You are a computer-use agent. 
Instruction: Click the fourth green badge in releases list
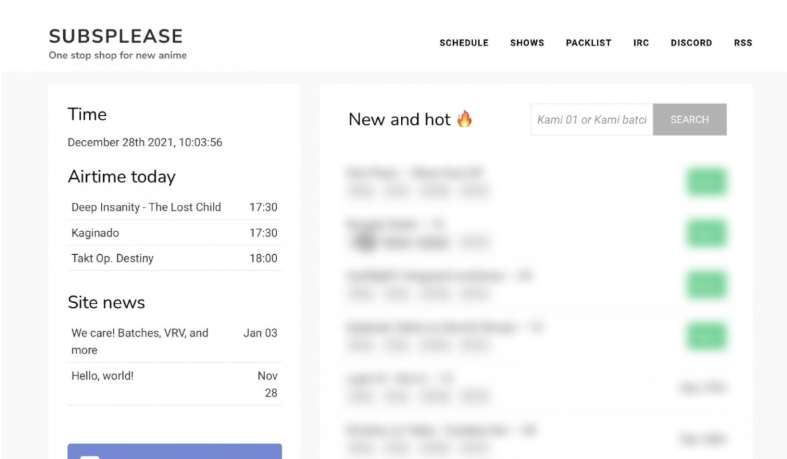pyautogui.click(x=707, y=336)
